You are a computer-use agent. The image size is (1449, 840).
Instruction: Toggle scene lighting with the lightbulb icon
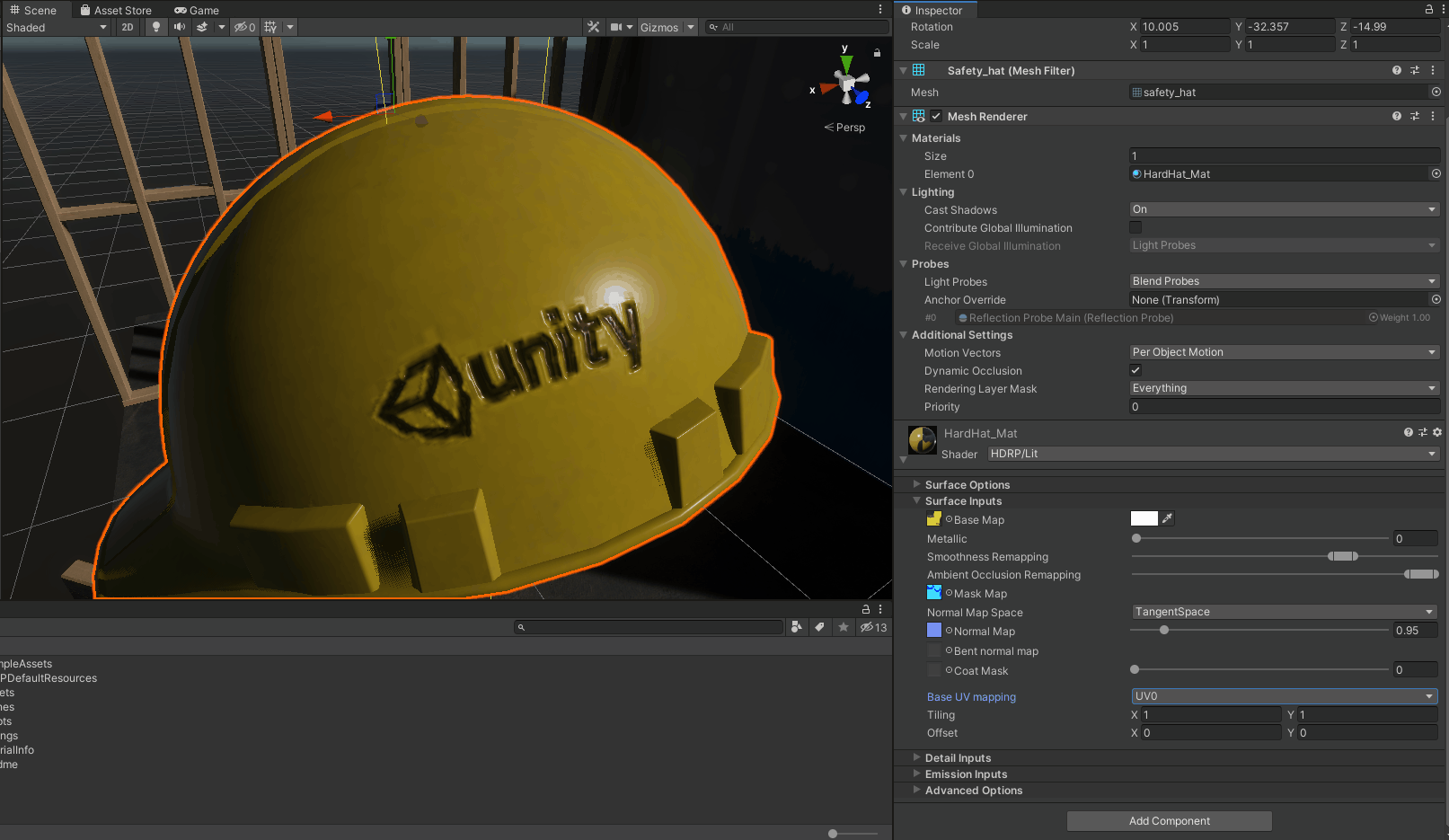point(156,27)
